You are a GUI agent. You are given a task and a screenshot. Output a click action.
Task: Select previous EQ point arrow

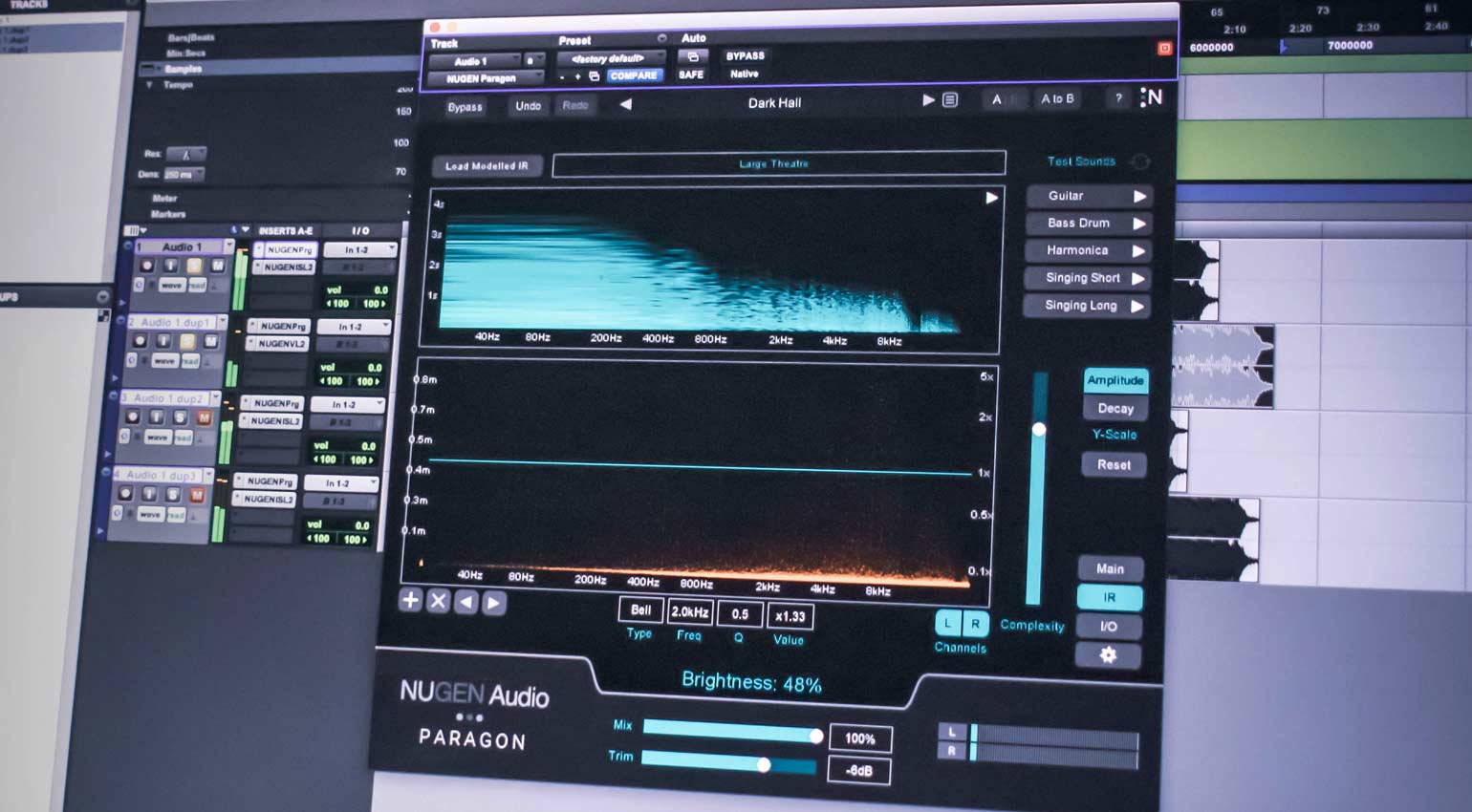click(465, 602)
